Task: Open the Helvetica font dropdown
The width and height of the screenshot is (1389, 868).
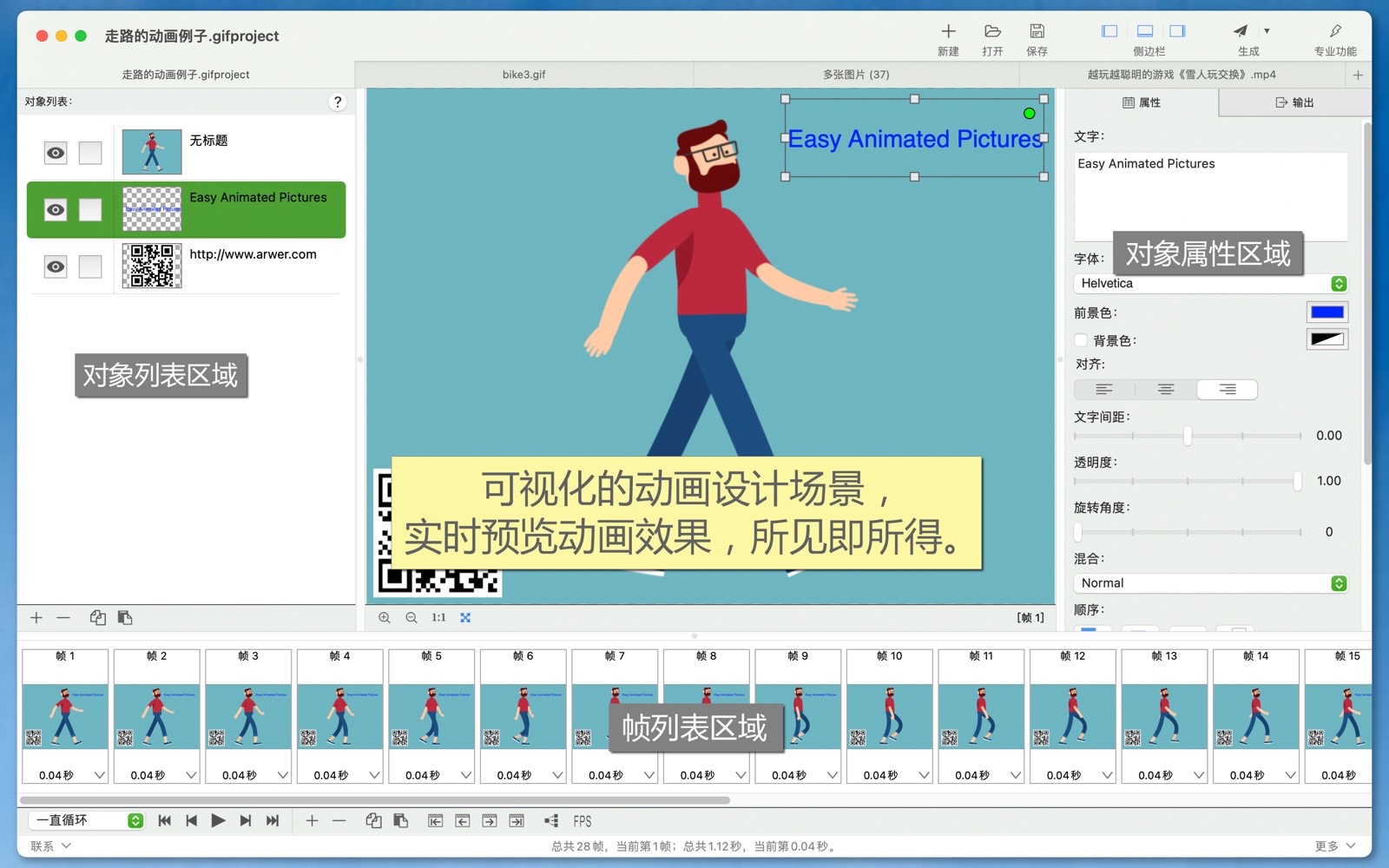Action: tap(1210, 284)
